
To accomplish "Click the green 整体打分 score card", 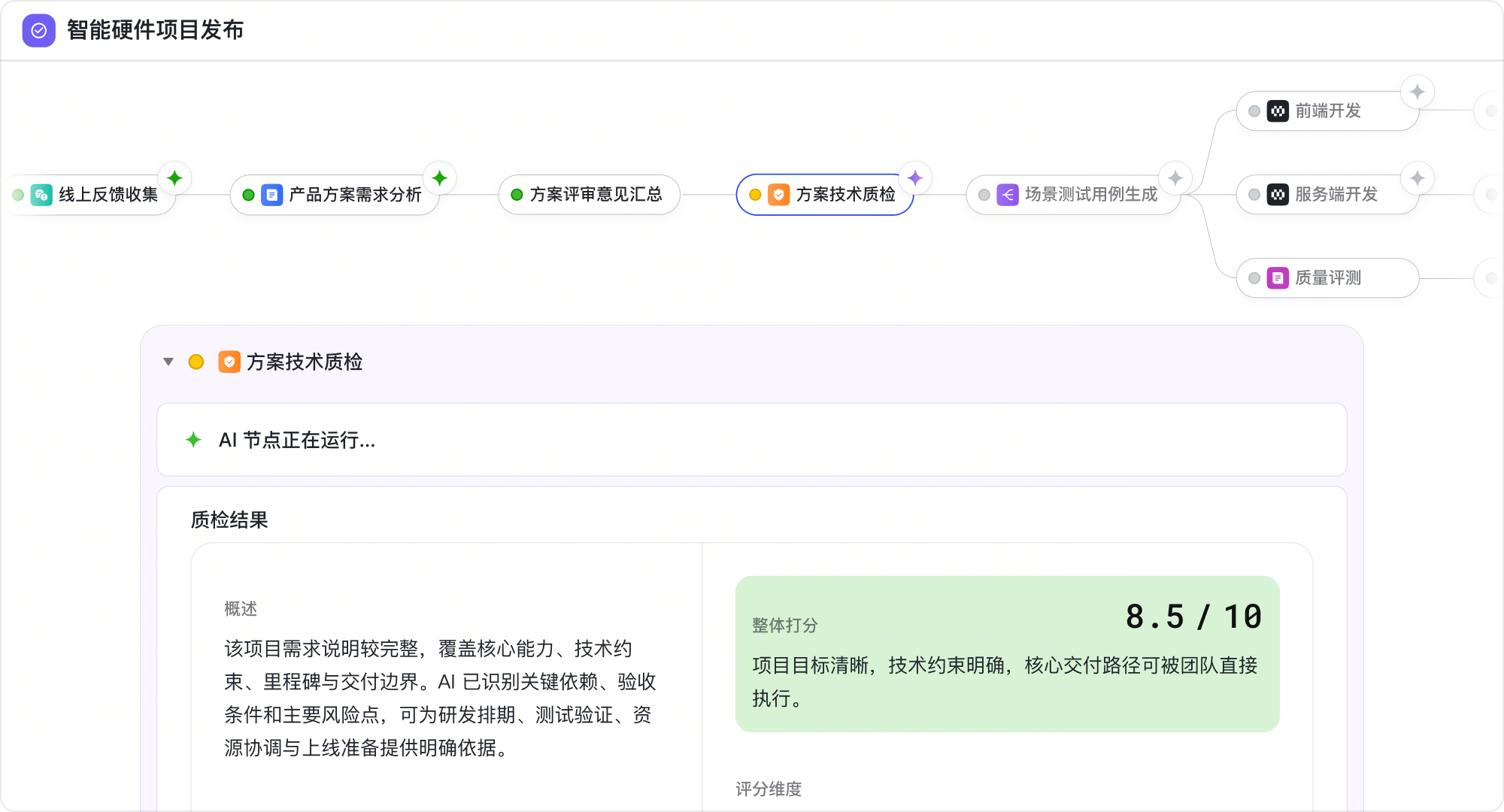I will 1008,654.
